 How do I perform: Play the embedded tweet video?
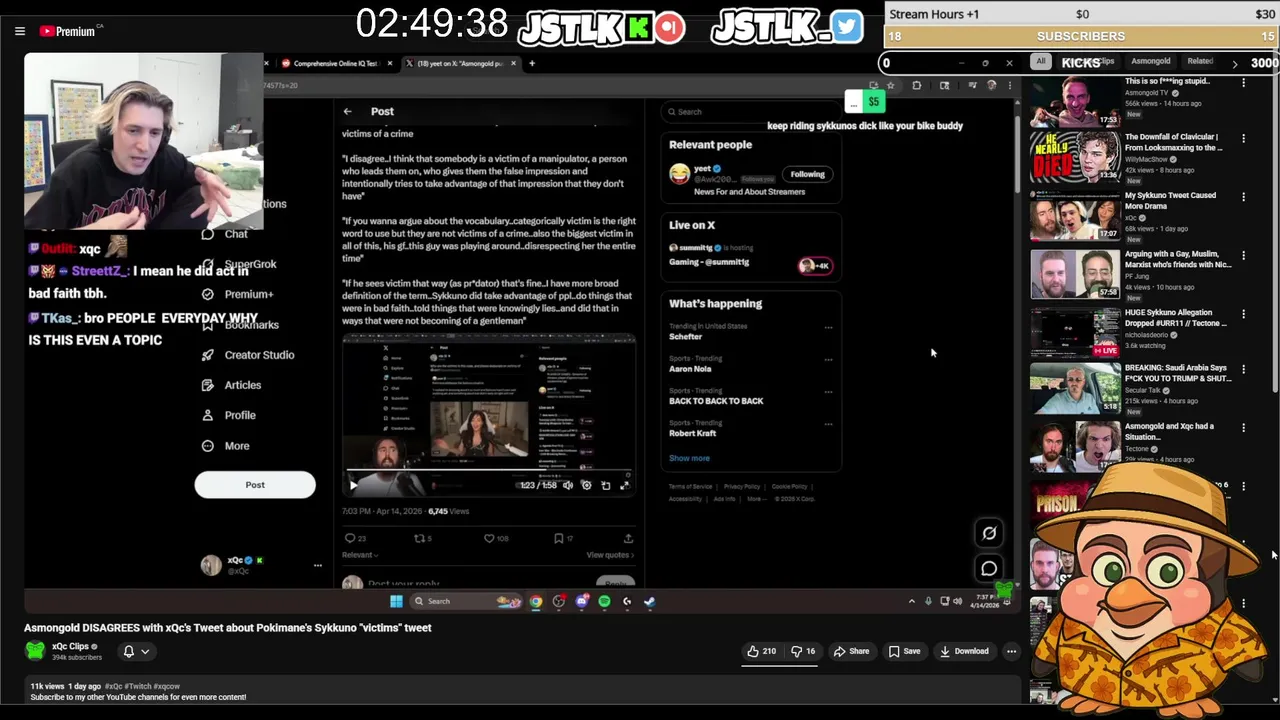(x=353, y=485)
